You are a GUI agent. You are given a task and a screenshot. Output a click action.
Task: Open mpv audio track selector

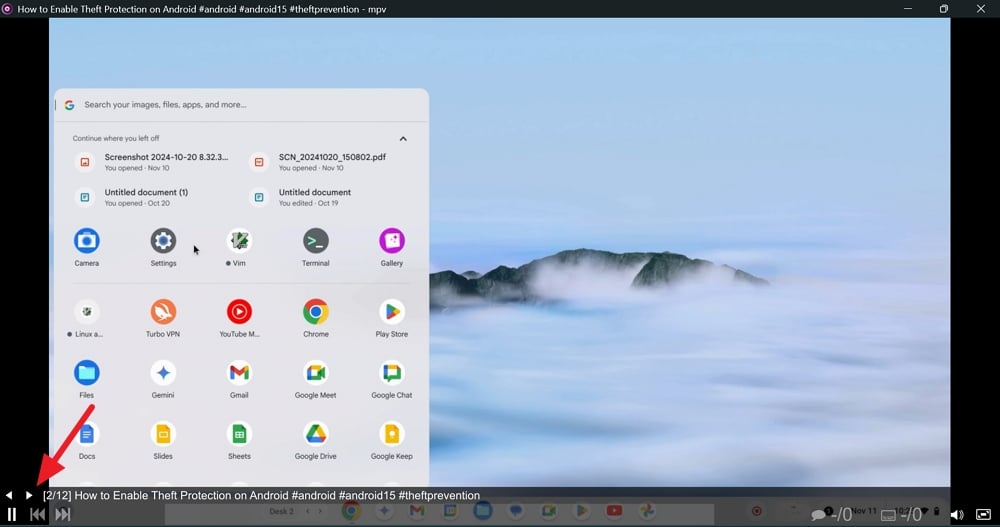coord(832,514)
